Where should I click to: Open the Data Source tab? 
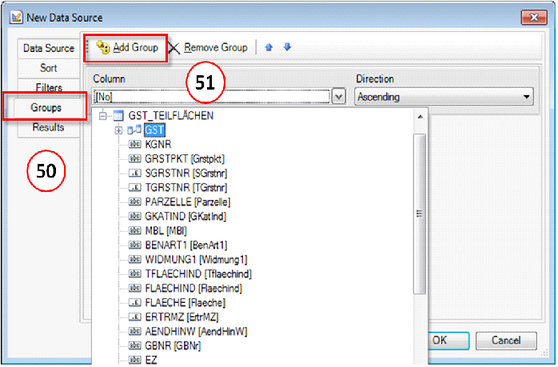click(x=49, y=48)
